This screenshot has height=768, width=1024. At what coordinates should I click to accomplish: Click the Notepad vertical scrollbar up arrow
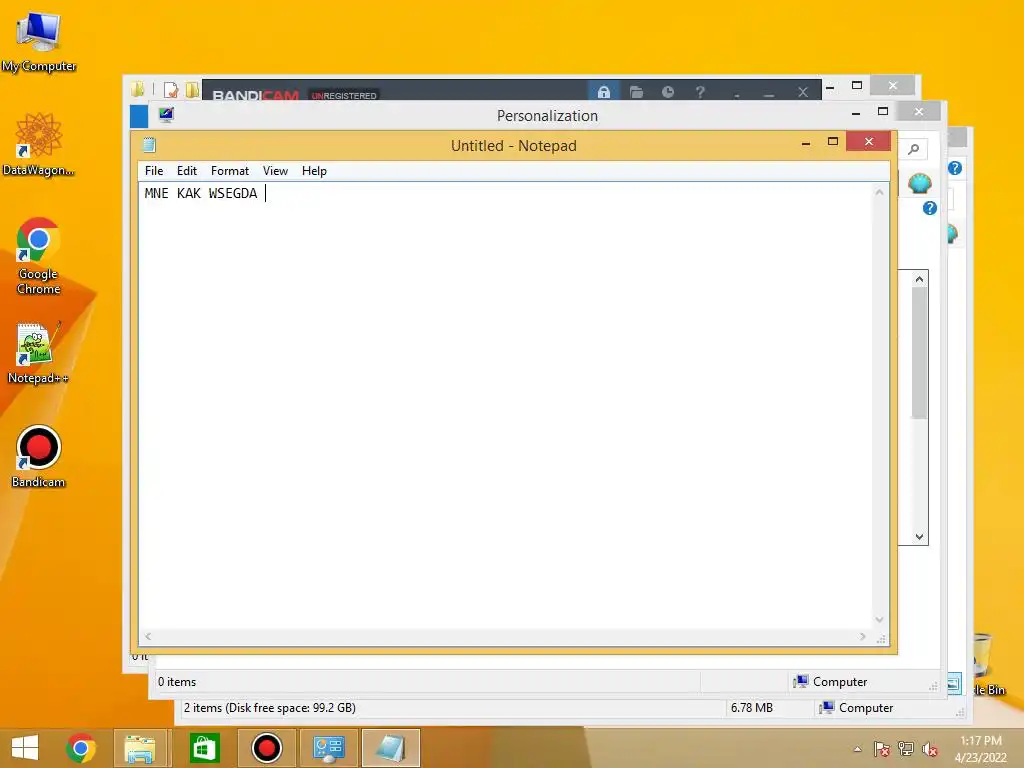(x=880, y=192)
